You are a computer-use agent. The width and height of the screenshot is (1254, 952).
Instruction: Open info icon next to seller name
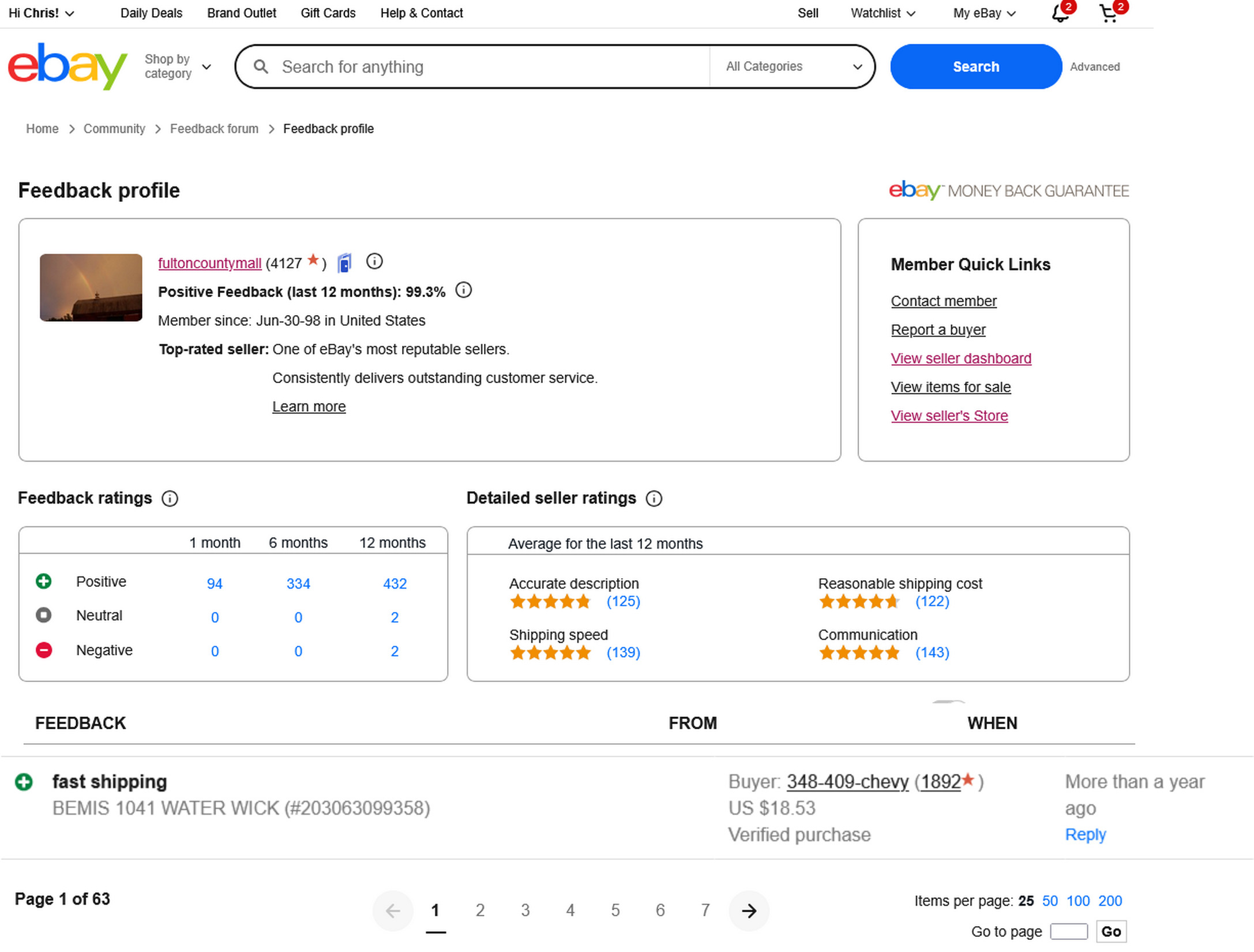pyautogui.click(x=374, y=262)
